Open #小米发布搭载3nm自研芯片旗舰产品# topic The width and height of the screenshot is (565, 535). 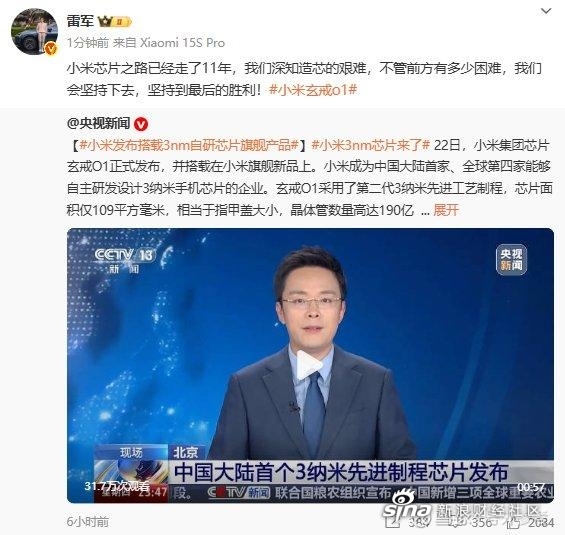[x=189, y=145]
